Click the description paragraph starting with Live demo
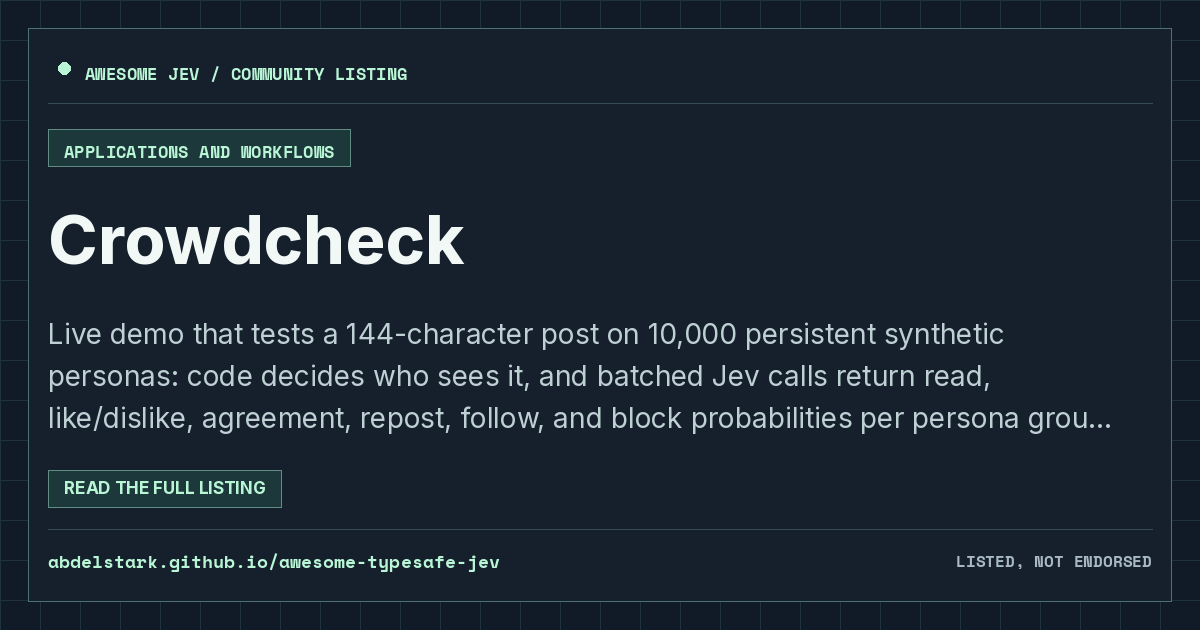Screen dimensions: 1200x630 click(x=580, y=376)
